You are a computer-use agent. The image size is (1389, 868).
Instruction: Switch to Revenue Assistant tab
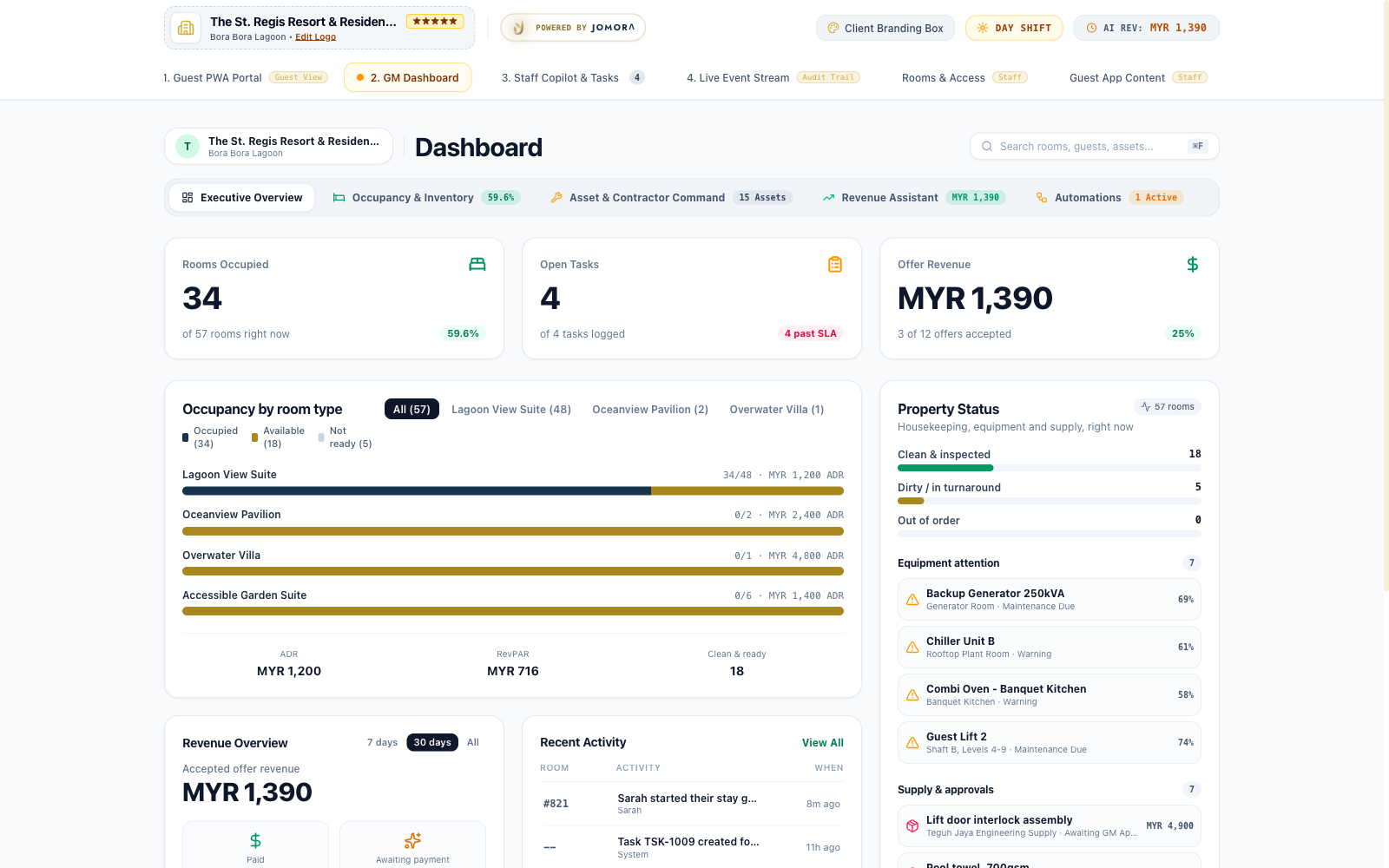point(914,198)
